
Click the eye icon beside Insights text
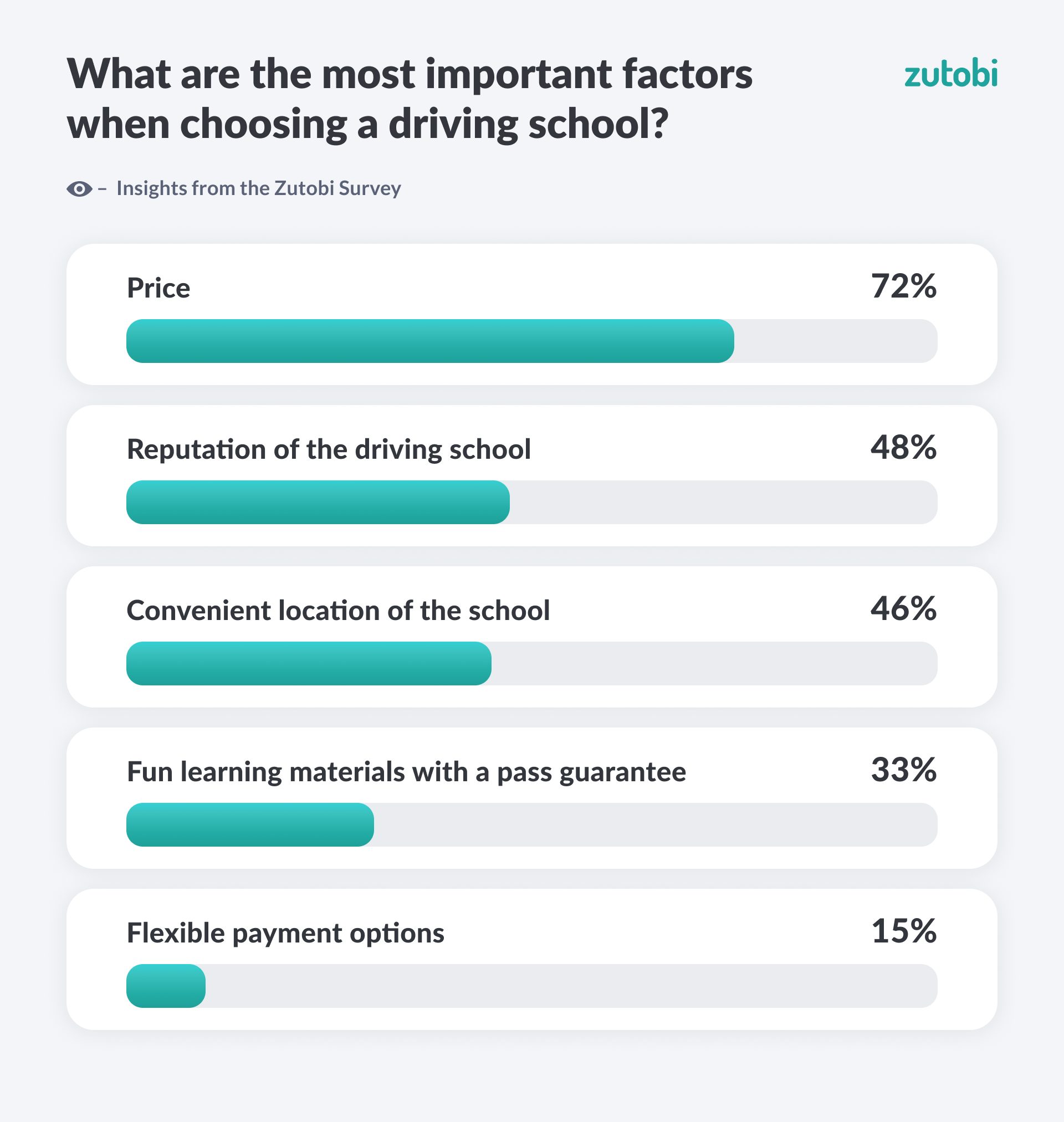click(x=79, y=189)
